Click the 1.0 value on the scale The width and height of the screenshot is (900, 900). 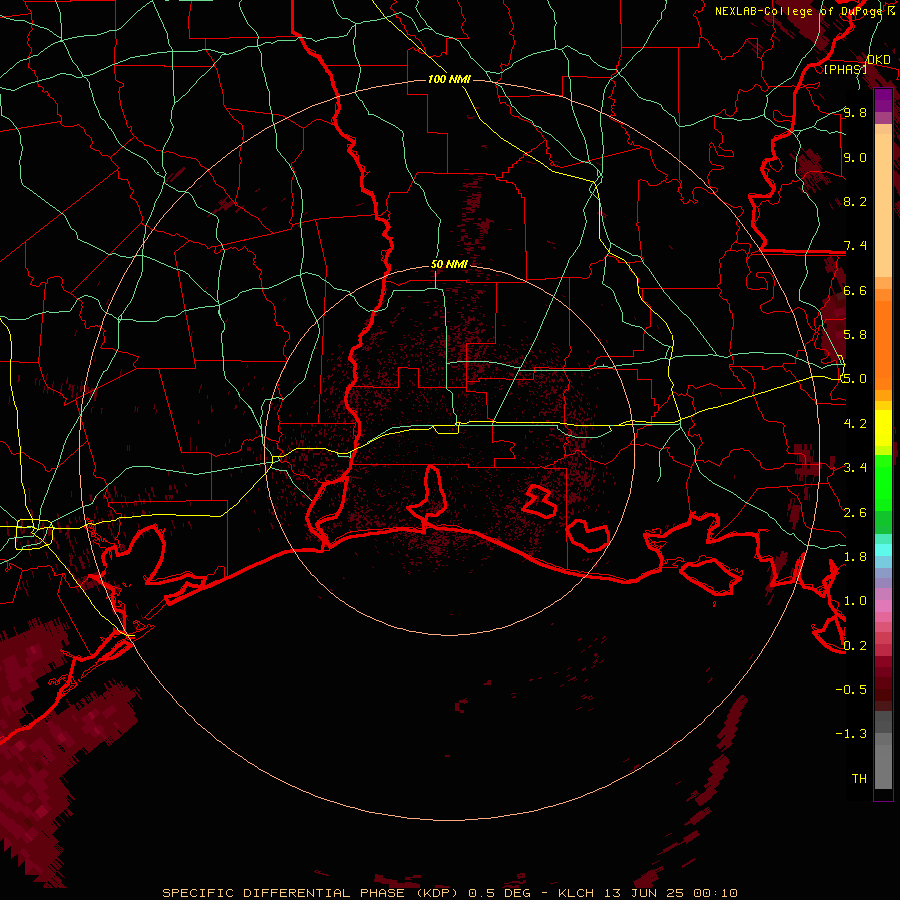[x=855, y=601]
